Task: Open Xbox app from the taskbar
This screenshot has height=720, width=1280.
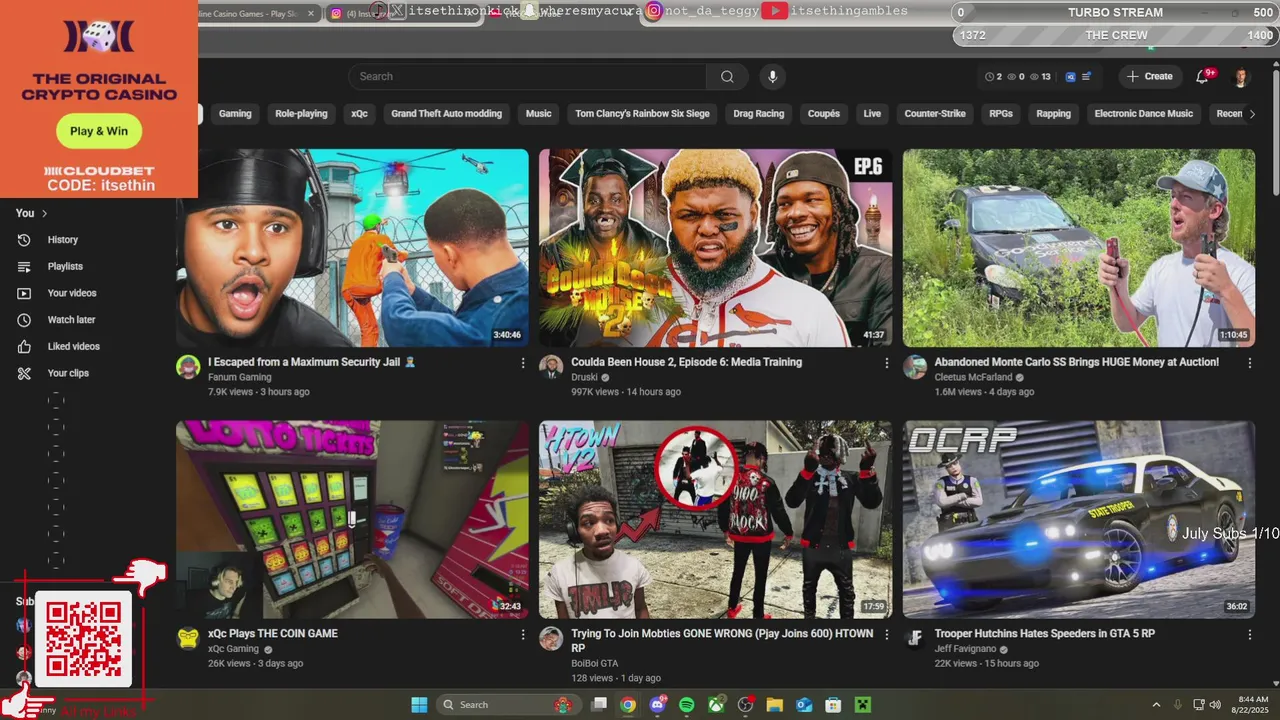Action: pyautogui.click(x=716, y=705)
